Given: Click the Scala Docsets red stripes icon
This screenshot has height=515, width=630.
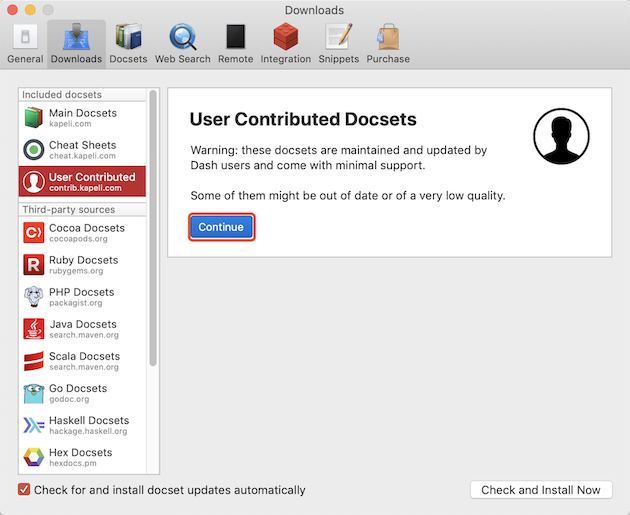Looking at the screenshot, I should click(34, 361).
